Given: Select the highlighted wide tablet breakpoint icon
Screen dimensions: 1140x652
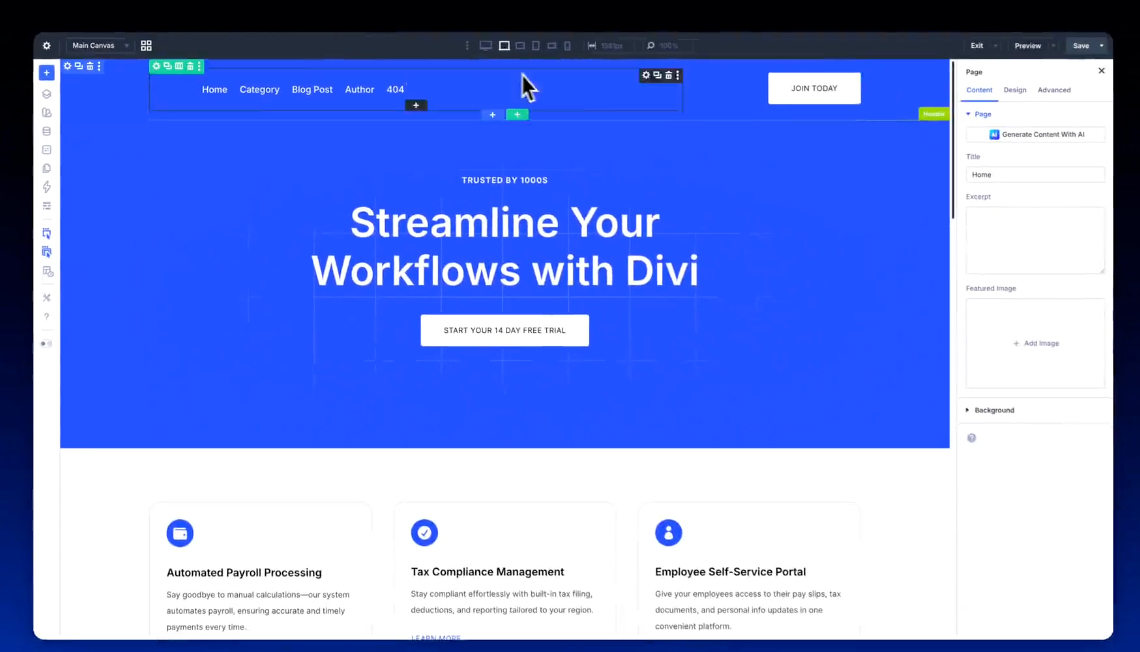Looking at the screenshot, I should pyautogui.click(x=504, y=46).
